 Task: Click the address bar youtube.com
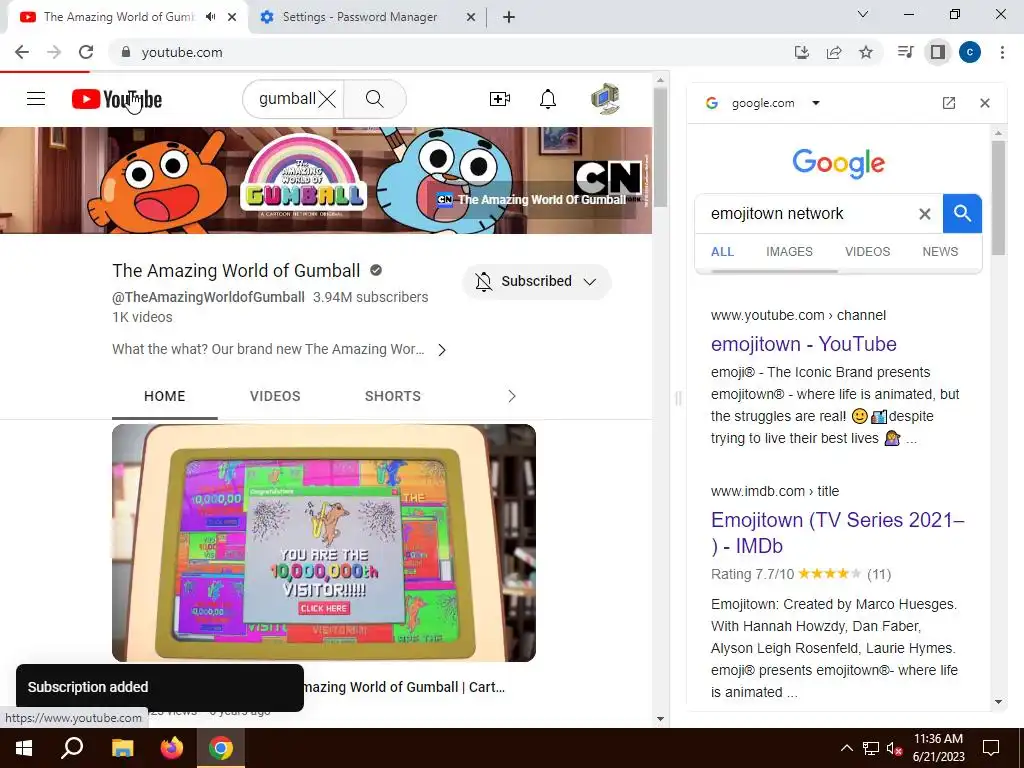tap(182, 52)
